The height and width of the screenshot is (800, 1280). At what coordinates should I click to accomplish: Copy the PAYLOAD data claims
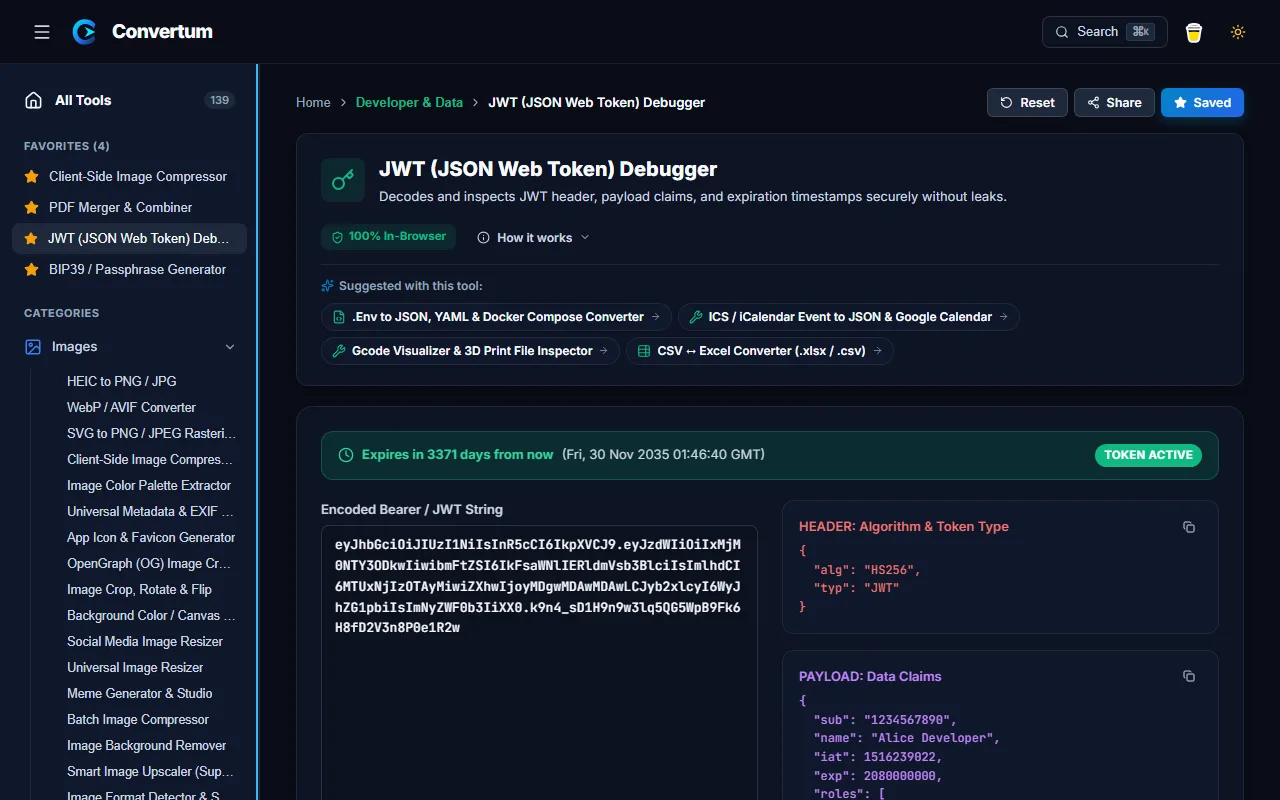click(1189, 677)
